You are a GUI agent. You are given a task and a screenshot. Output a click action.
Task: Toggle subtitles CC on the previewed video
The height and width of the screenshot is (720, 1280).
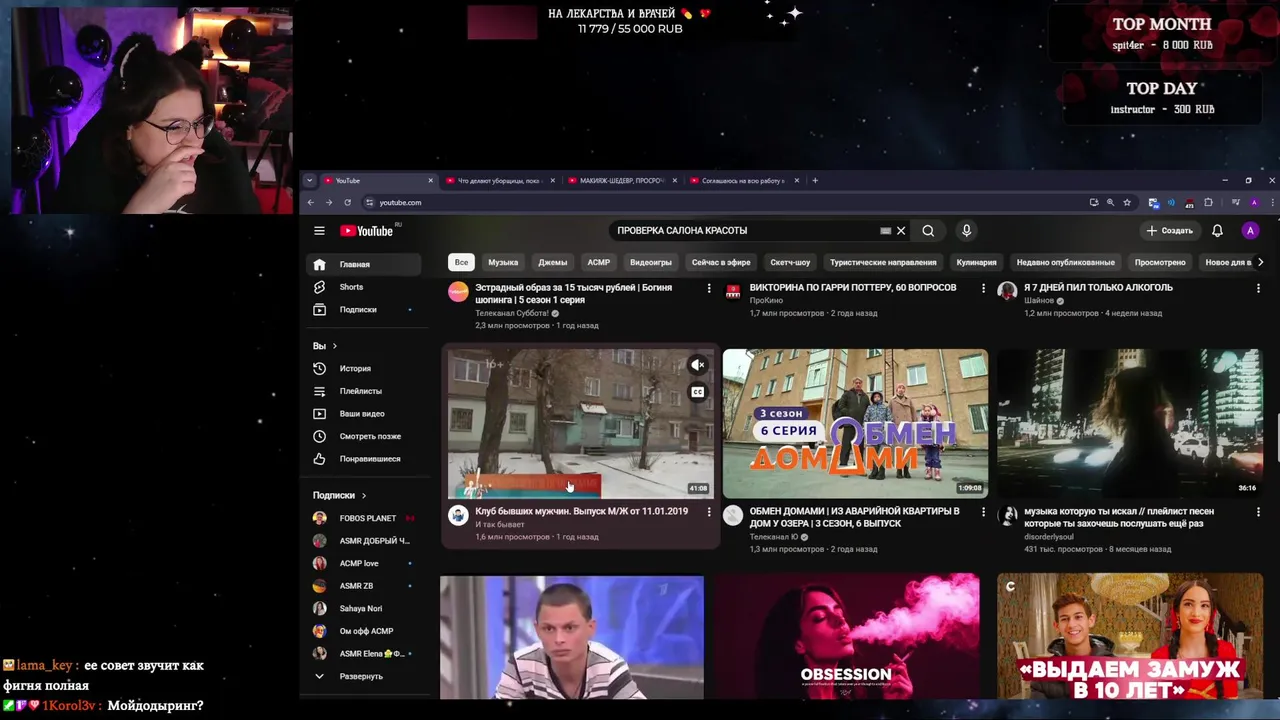click(x=698, y=392)
